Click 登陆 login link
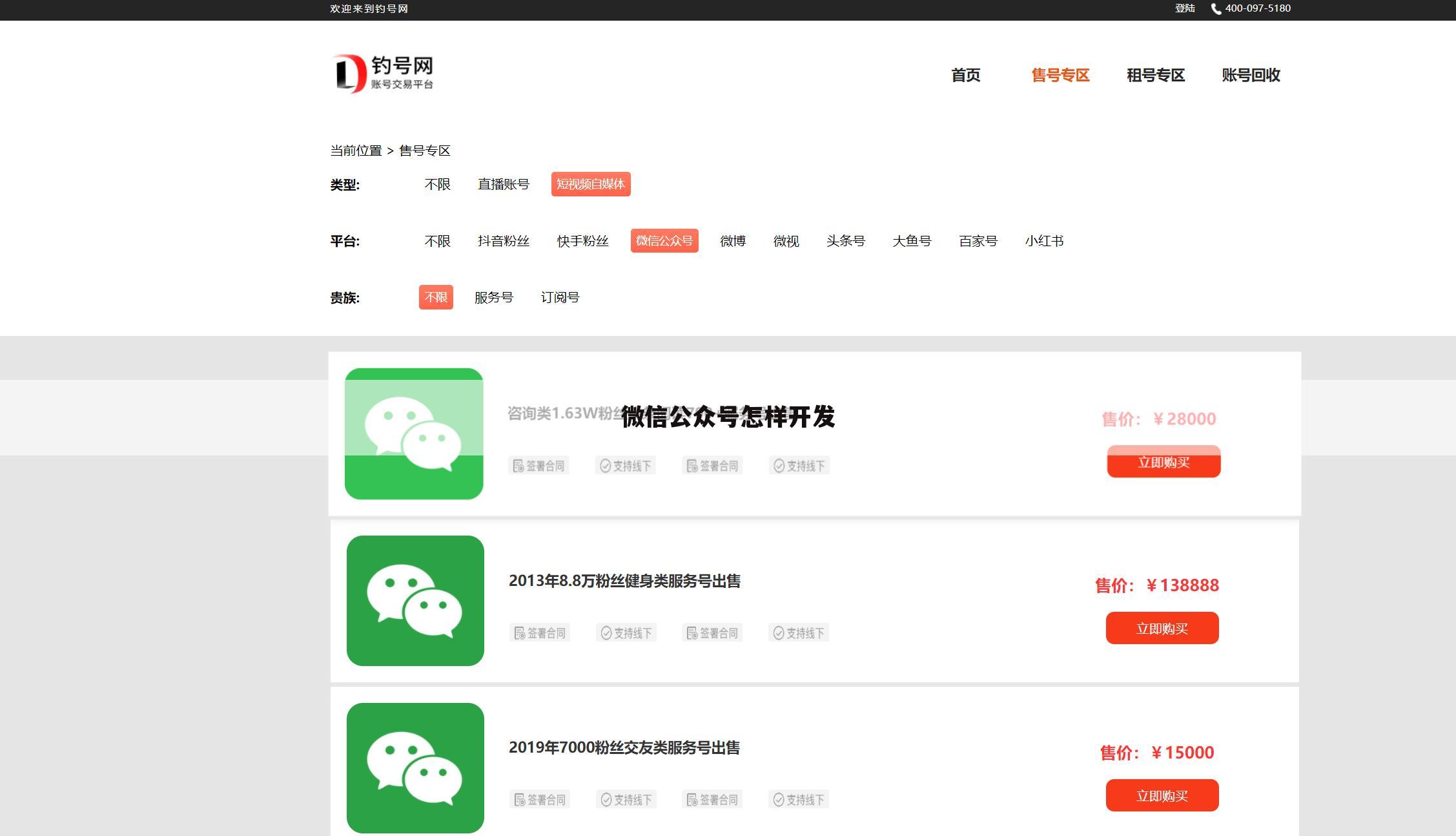 pyautogui.click(x=1185, y=8)
